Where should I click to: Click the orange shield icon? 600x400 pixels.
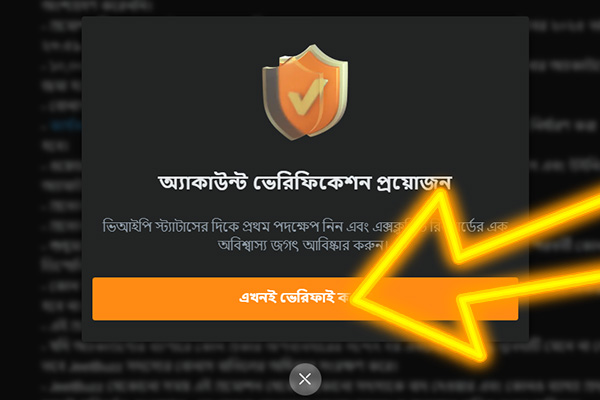point(305,92)
